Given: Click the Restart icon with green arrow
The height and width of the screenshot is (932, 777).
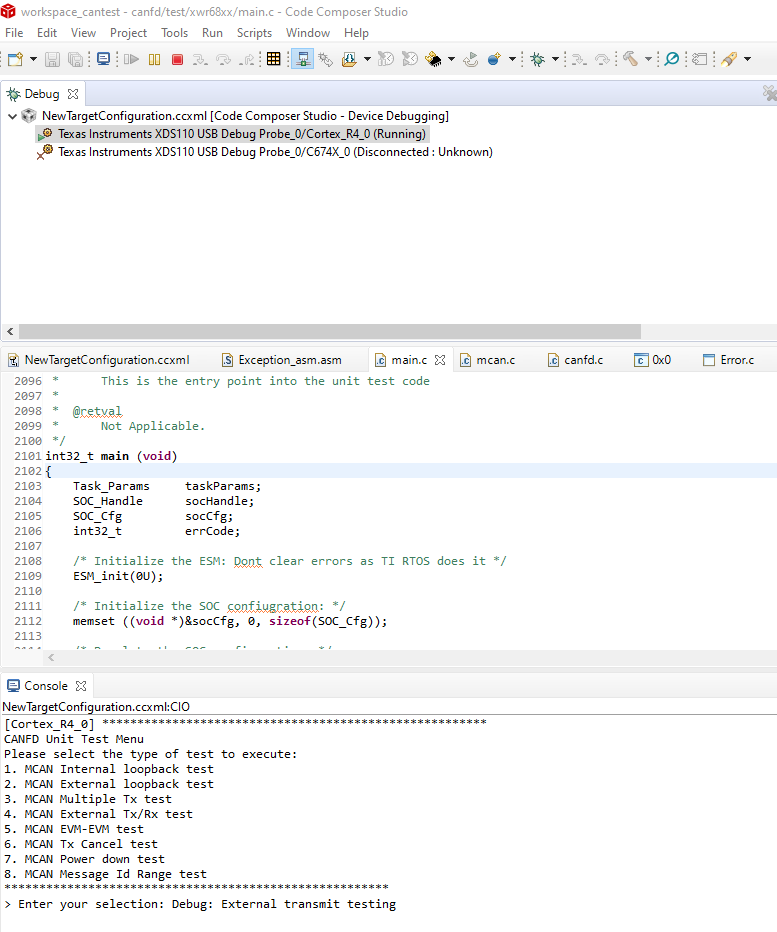Looking at the screenshot, I should click(471, 59).
